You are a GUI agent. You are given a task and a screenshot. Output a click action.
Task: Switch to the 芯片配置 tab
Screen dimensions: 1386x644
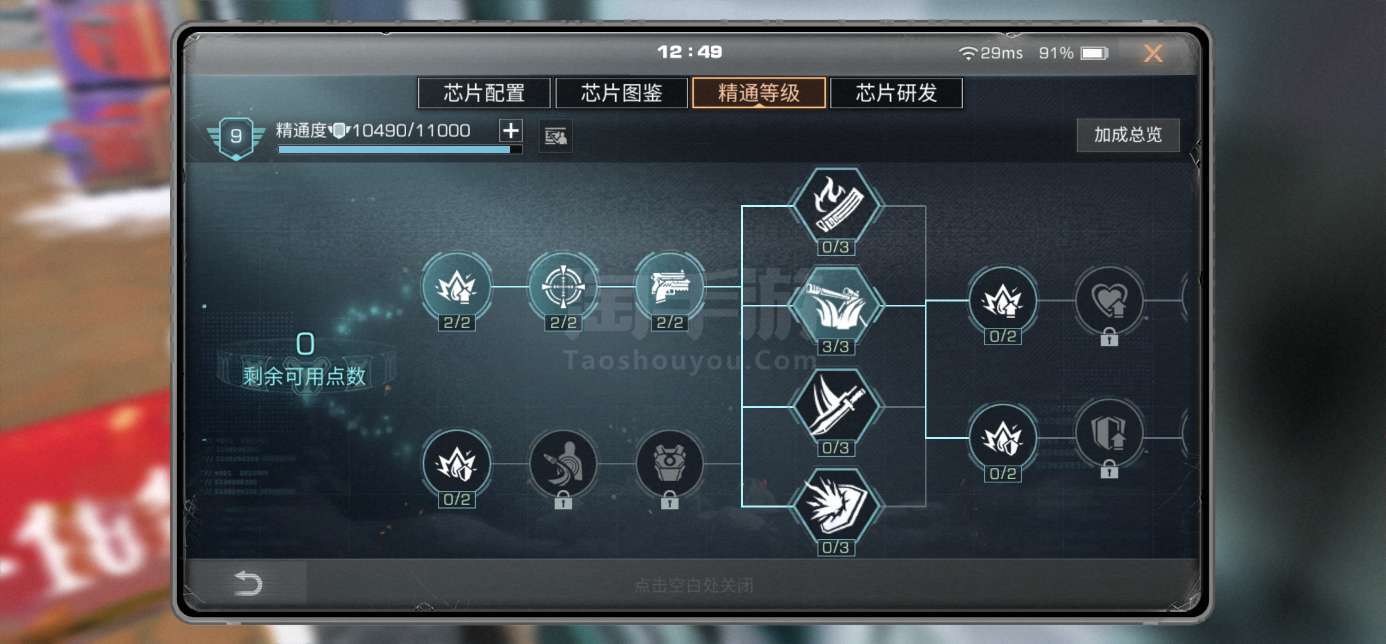(485, 93)
